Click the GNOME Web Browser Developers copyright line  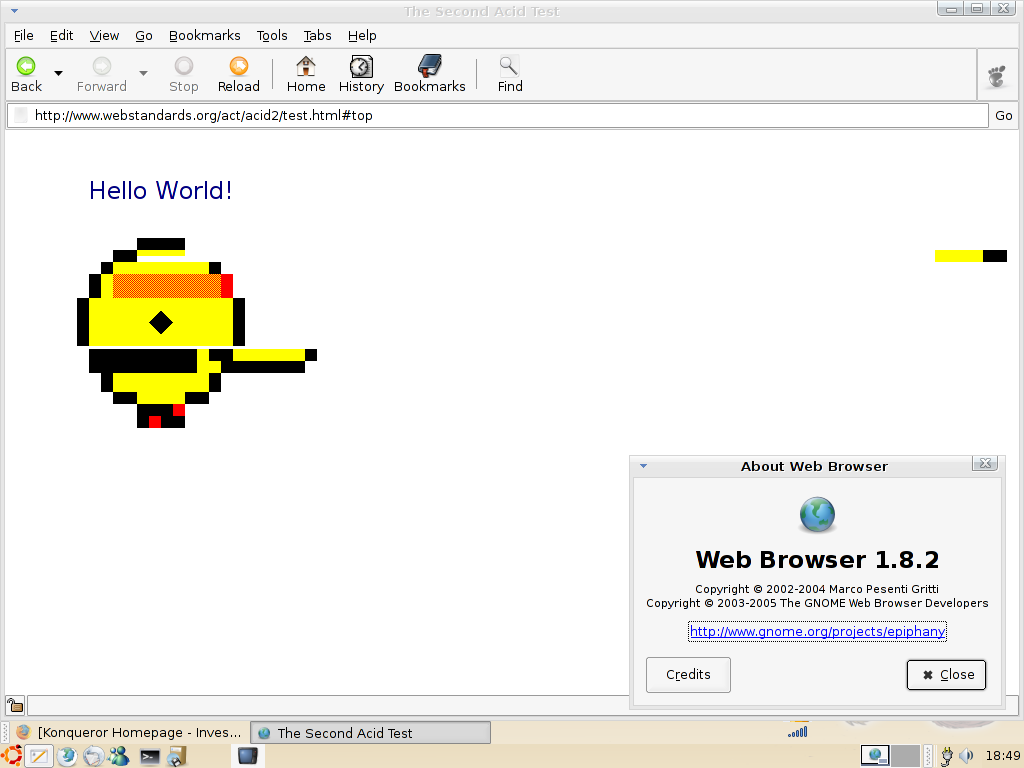point(817,603)
